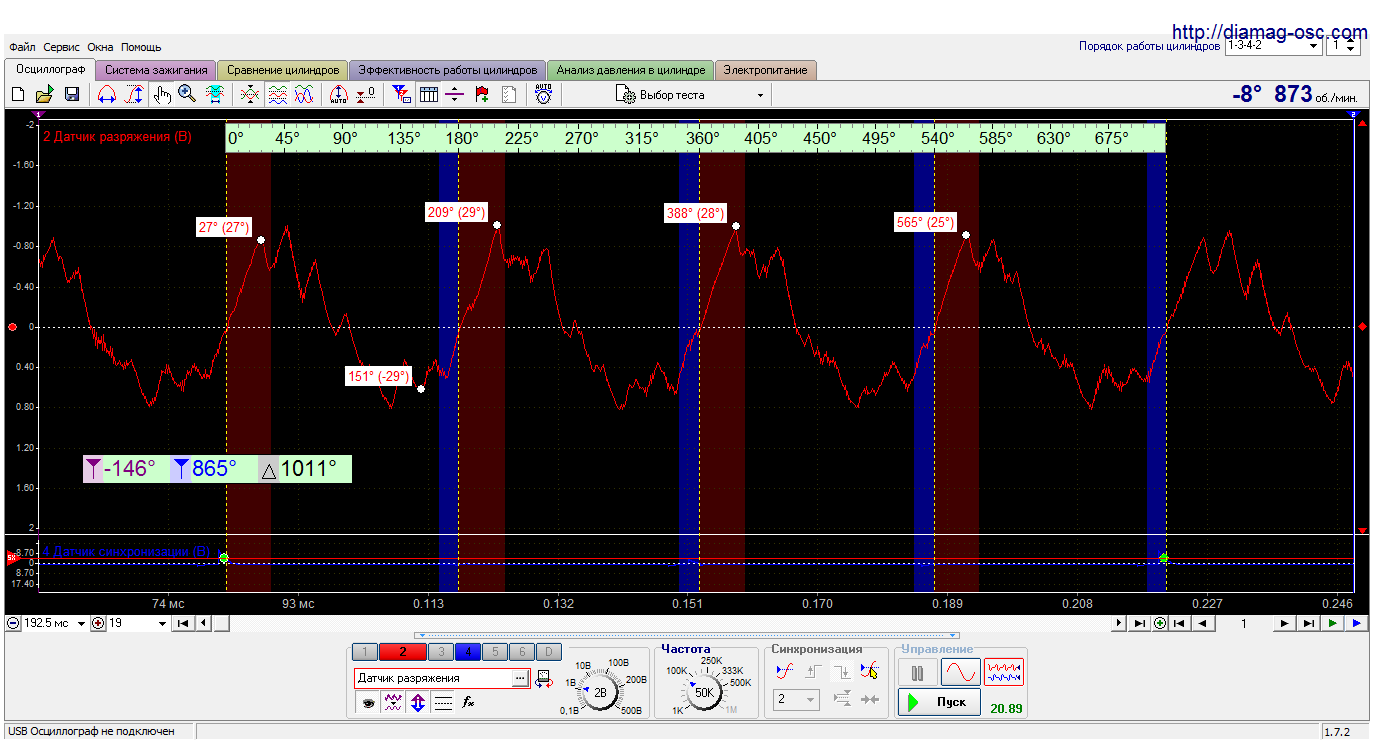Select the overlapping sine waves display icon
The height and width of the screenshot is (744, 1382).
(304, 94)
